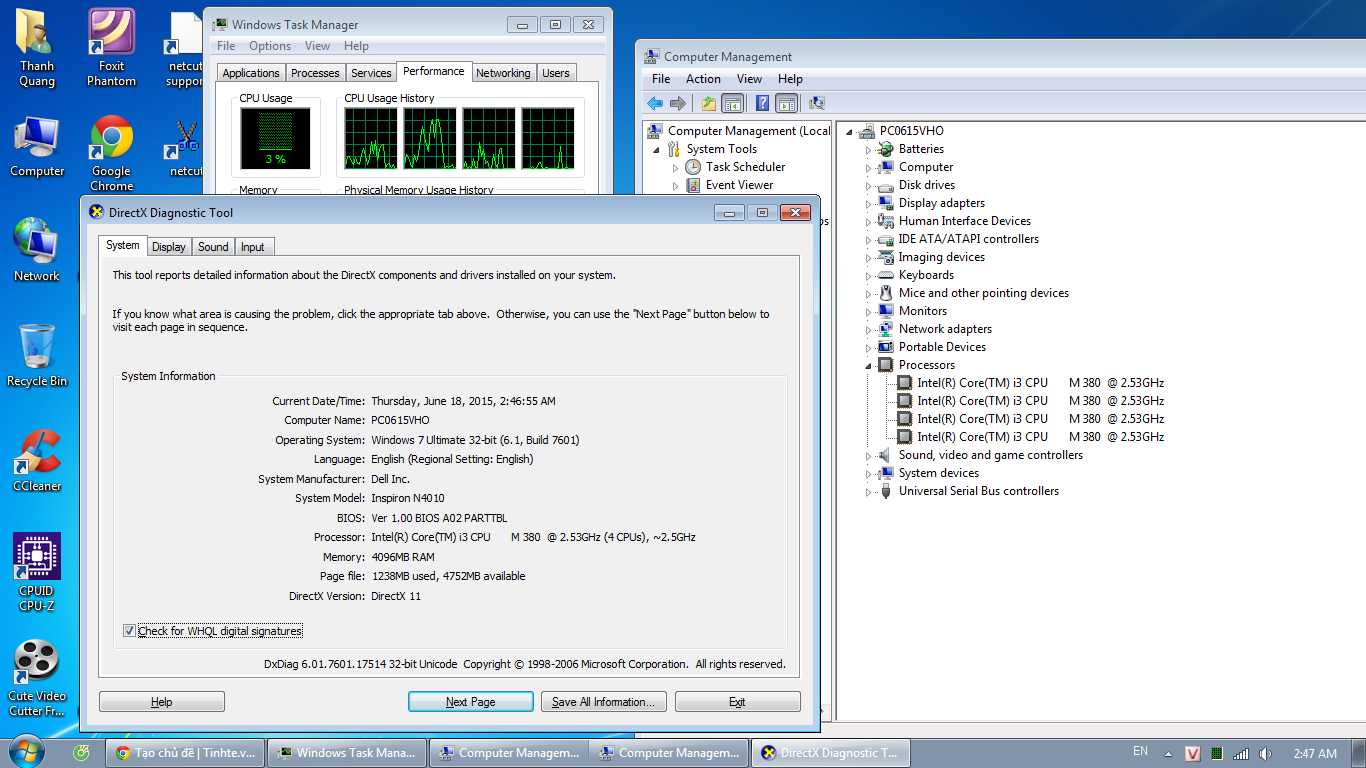The height and width of the screenshot is (768, 1366).
Task: Switch to Display tab in DirectX tool
Action: pyautogui.click(x=169, y=247)
